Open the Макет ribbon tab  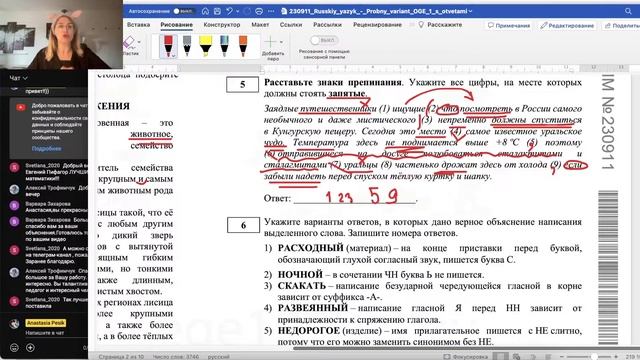click(260, 25)
